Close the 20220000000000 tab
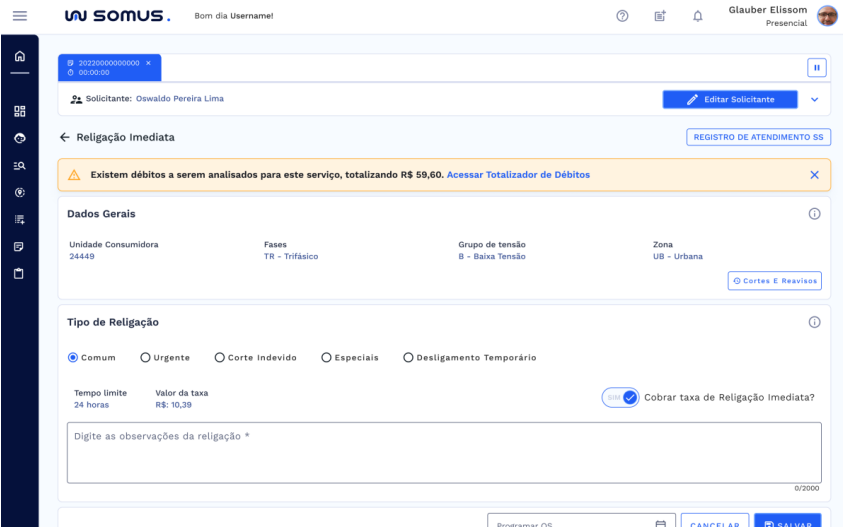Image resolution: width=843 pixels, height=532 pixels. tap(148, 63)
